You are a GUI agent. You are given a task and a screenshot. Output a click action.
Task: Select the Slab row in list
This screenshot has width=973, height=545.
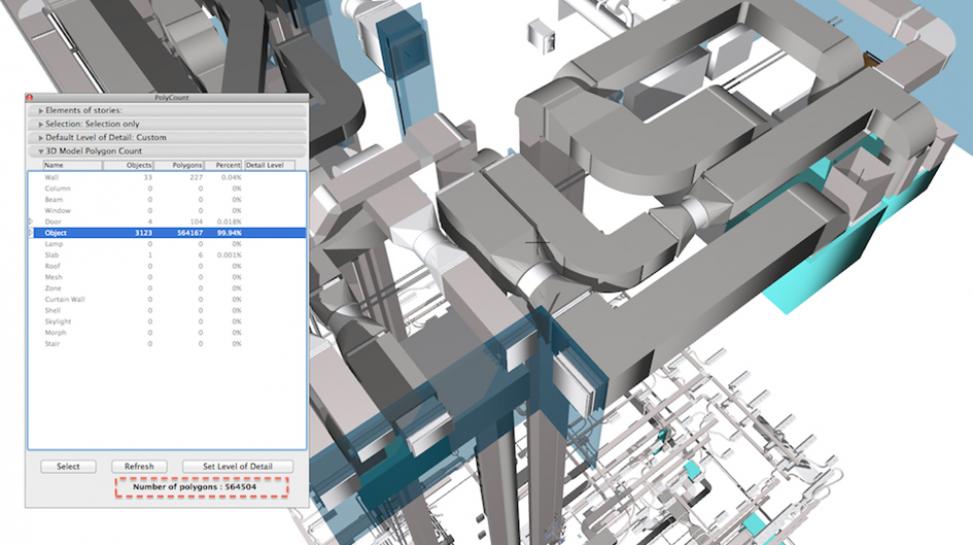pyautogui.click(x=52, y=255)
